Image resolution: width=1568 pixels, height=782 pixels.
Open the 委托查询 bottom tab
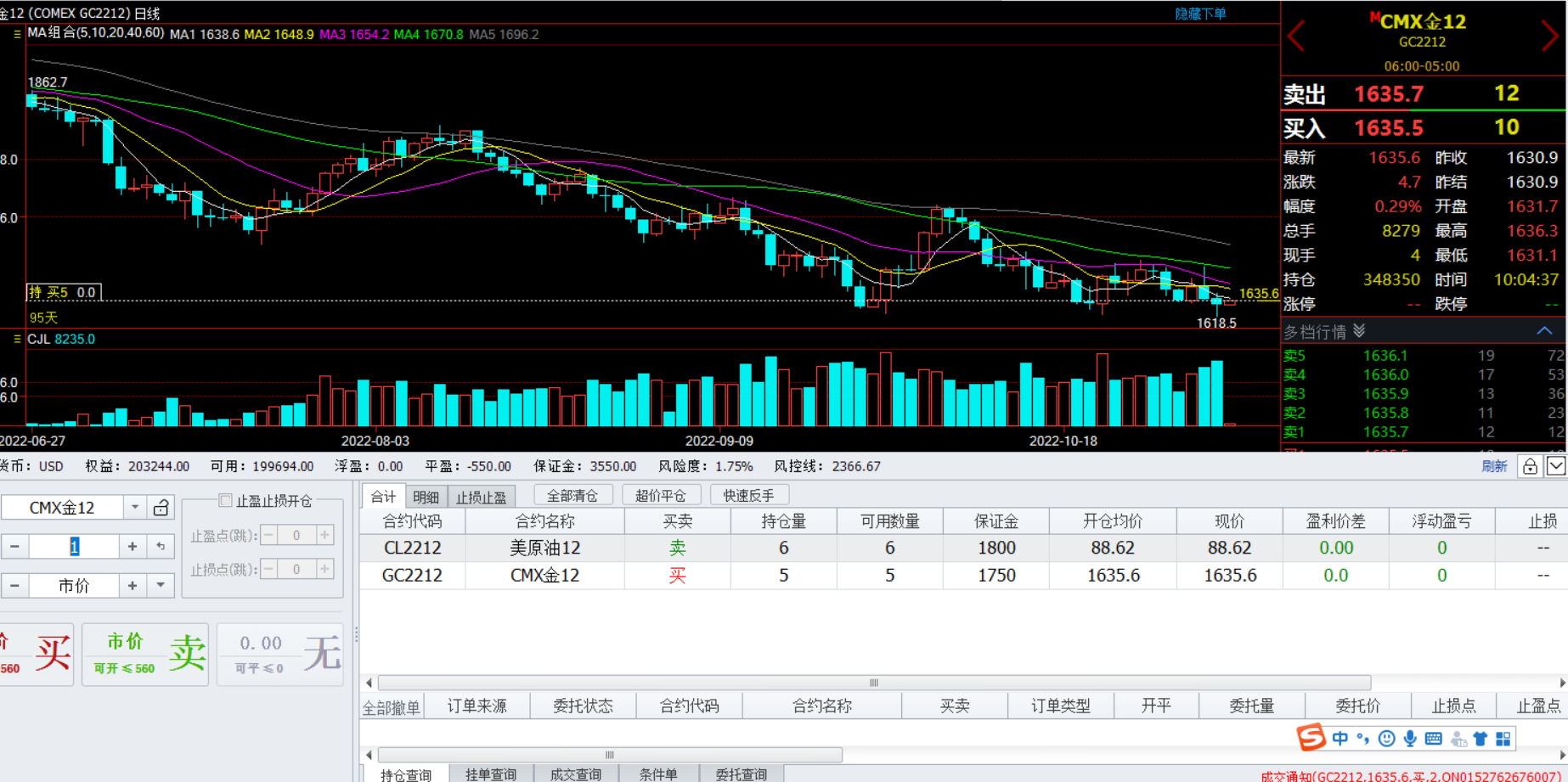coord(742,774)
